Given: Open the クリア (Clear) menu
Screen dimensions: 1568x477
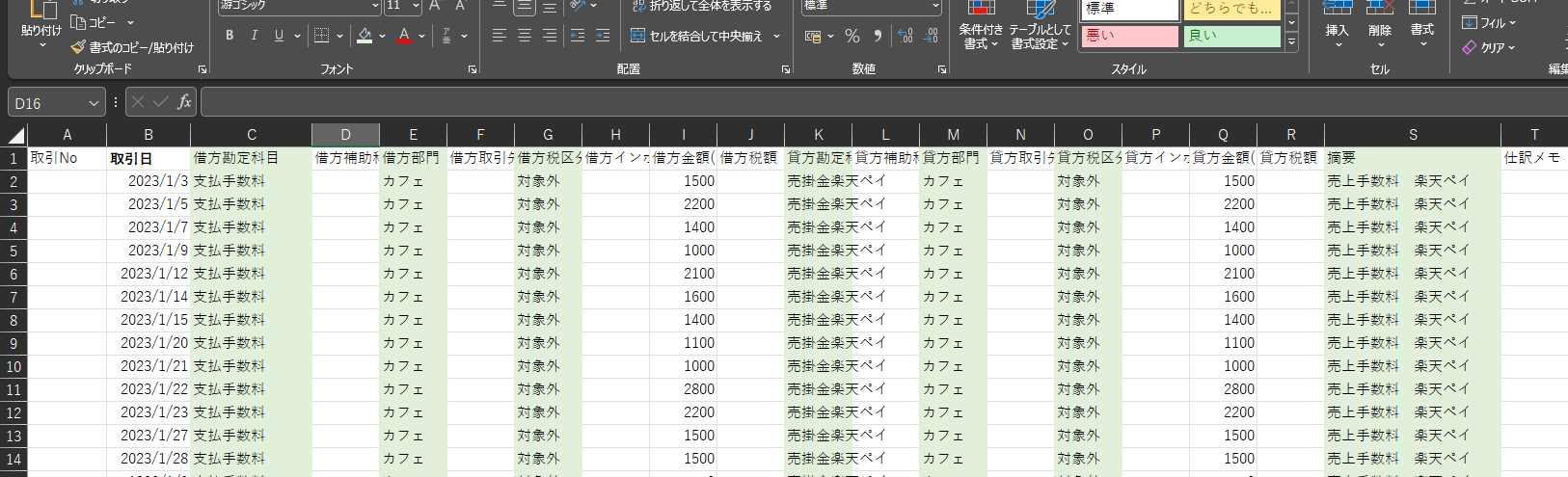Looking at the screenshot, I should pos(1490,47).
